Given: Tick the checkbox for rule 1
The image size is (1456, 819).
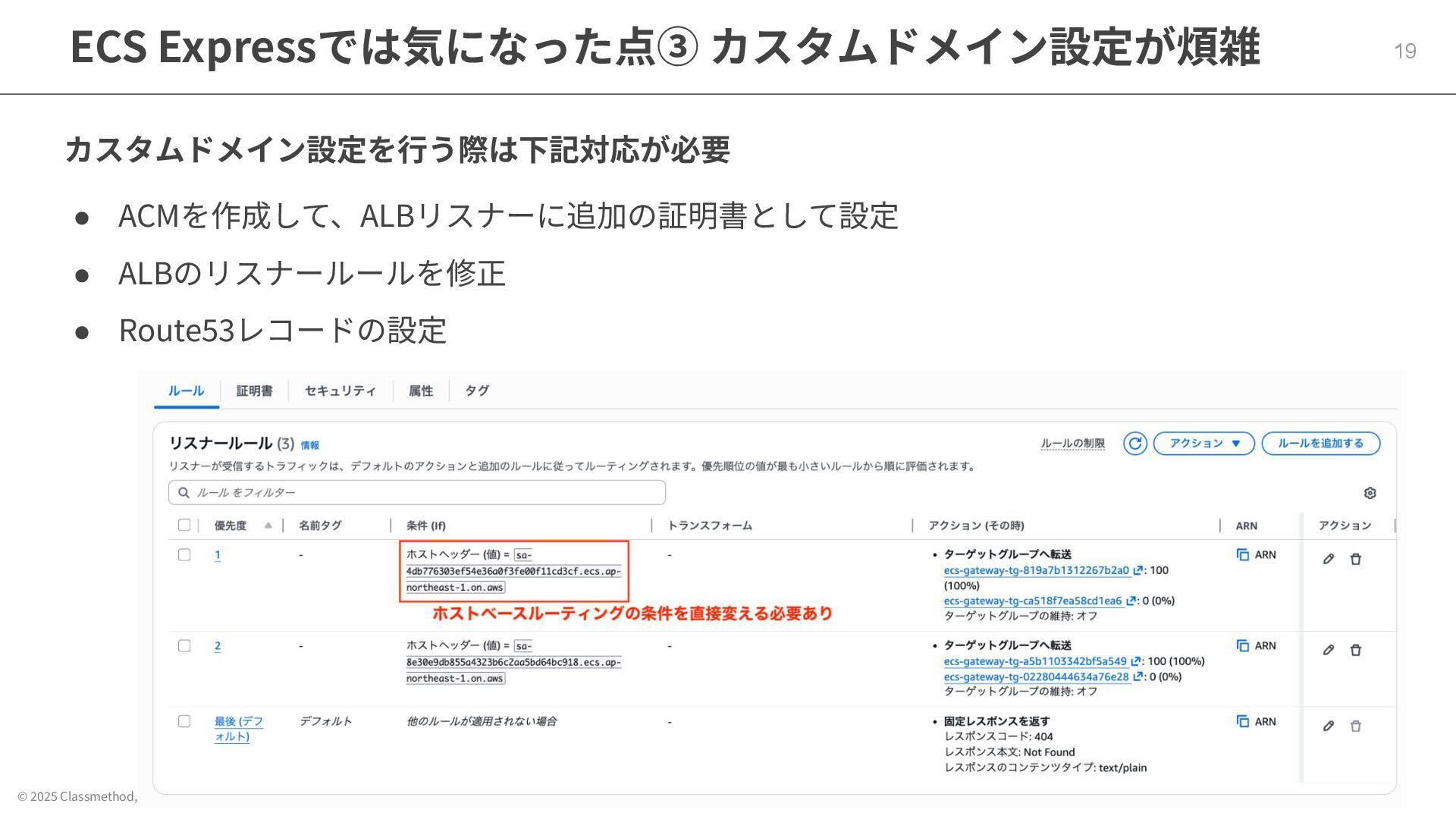Looking at the screenshot, I should pyautogui.click(x=184, y=555).
